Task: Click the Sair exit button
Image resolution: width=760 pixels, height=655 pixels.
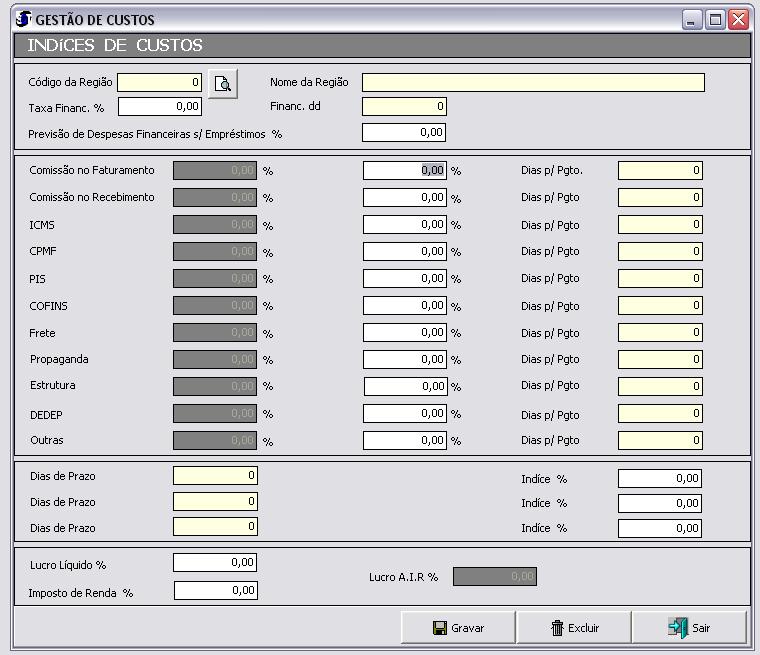Action: 689,628
